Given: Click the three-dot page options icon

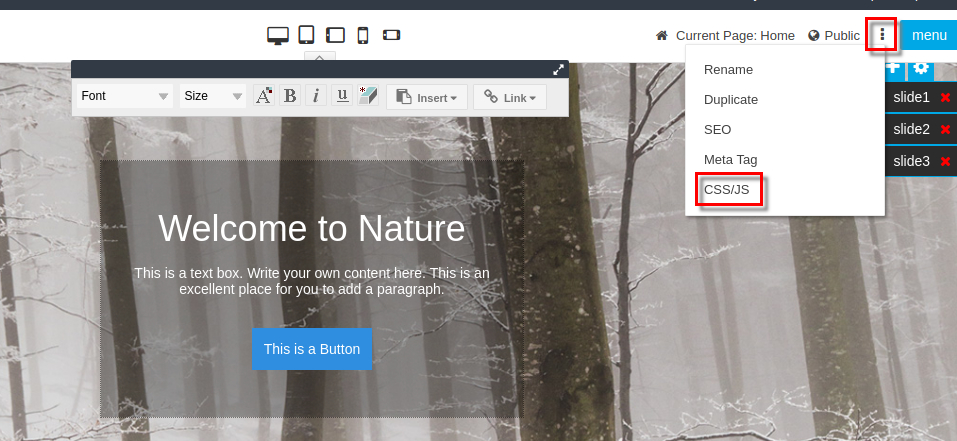Looking at the screenshot, I should 881,35.
